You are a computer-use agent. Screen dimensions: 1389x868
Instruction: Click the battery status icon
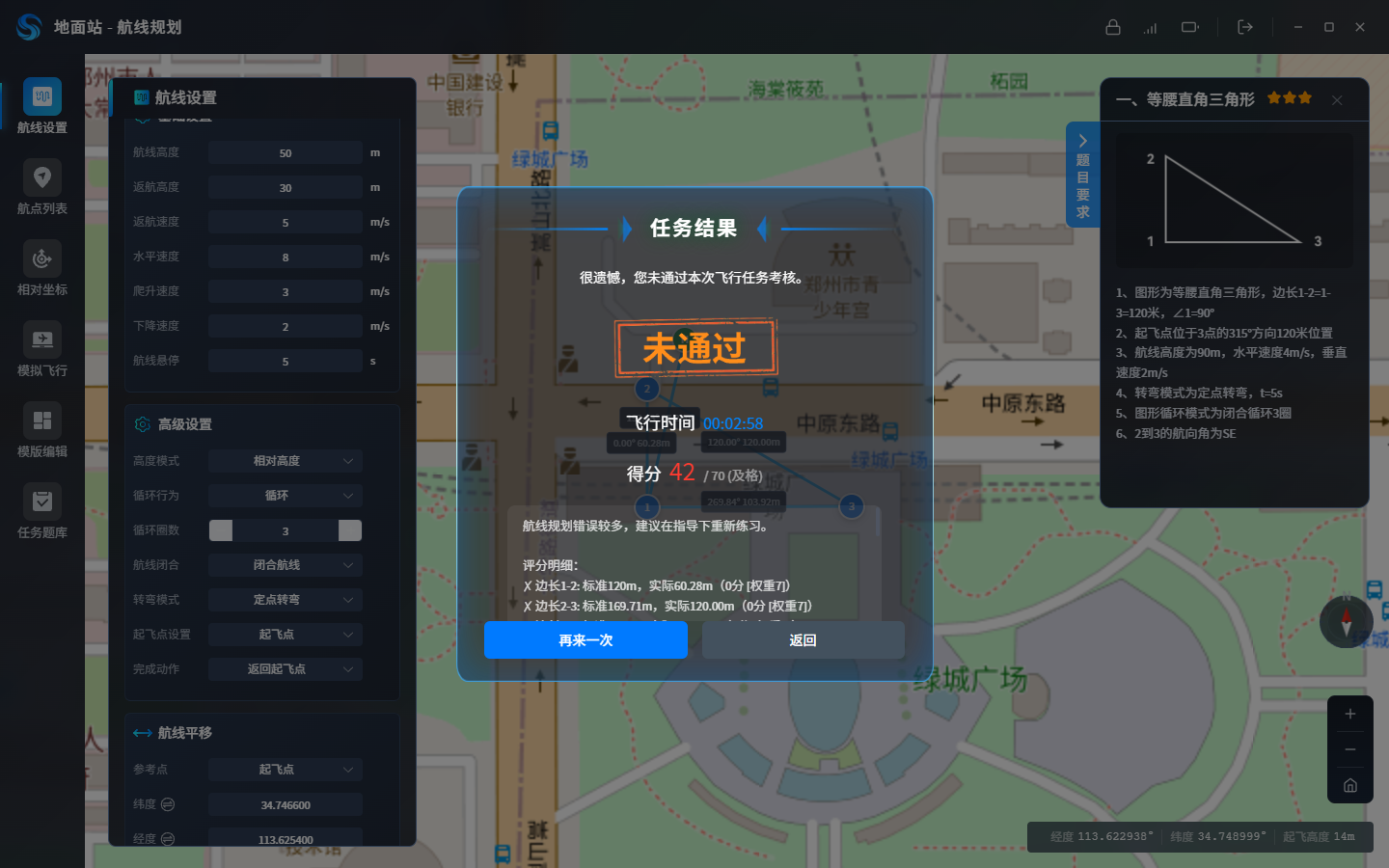point(1190,27)
